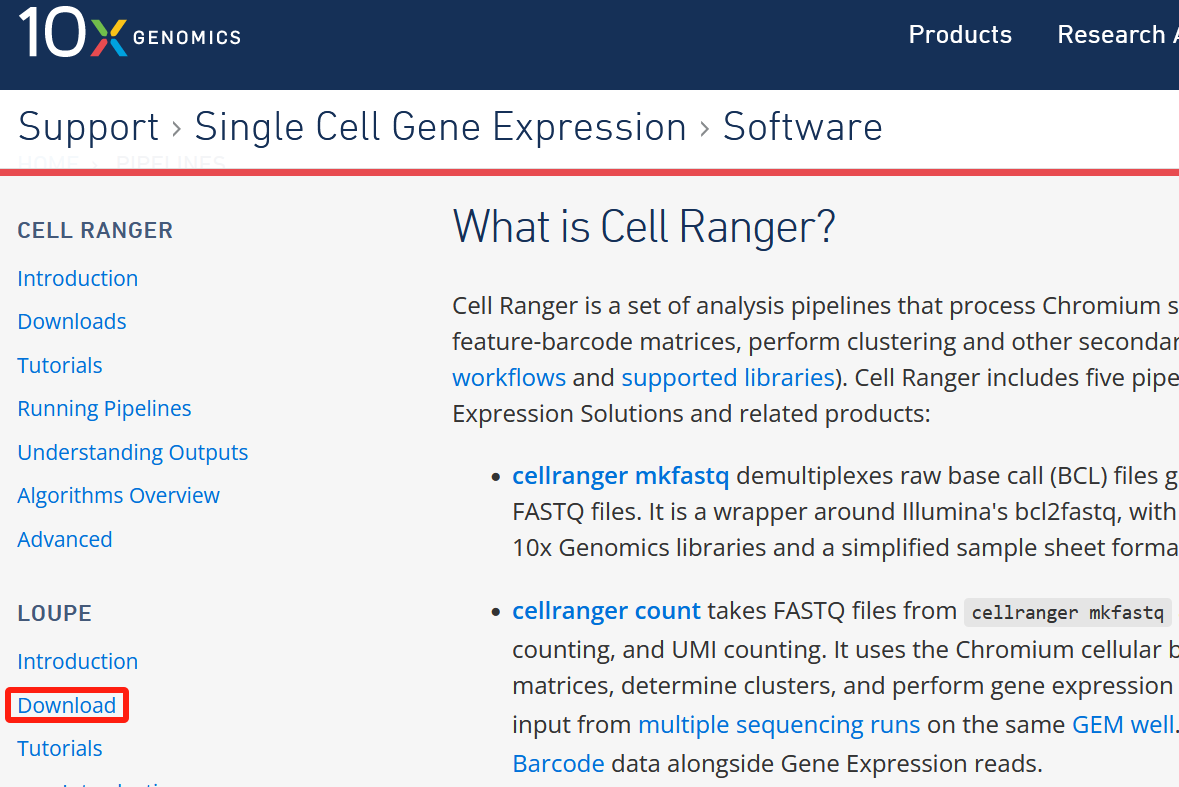Viewport: 1179px width, 787px height.
Task: Open Loupe Tutorials link
Action: (x=59, y=749)
